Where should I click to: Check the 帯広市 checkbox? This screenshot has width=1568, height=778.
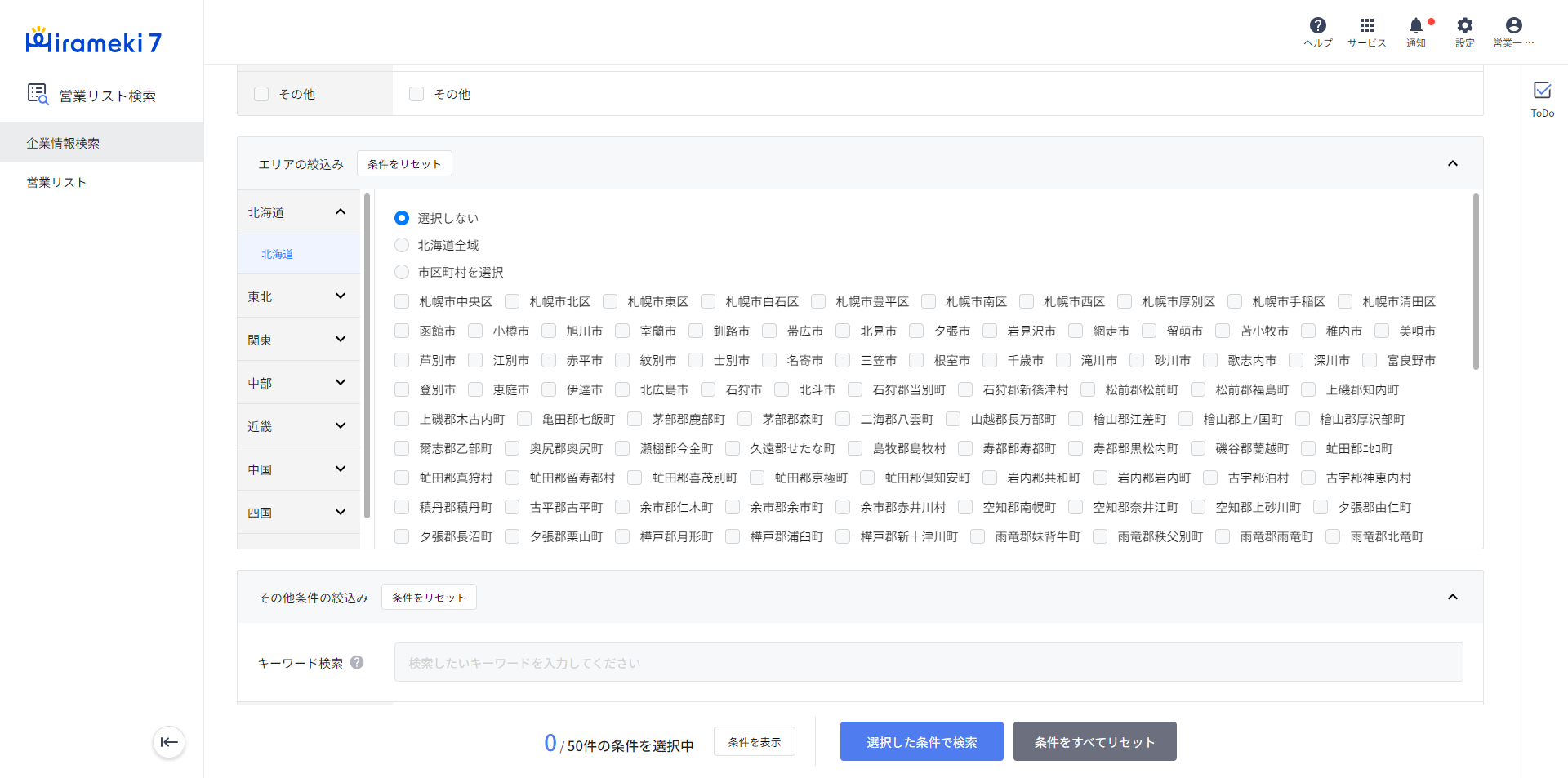pyautogui.click(x=769, y=331)
